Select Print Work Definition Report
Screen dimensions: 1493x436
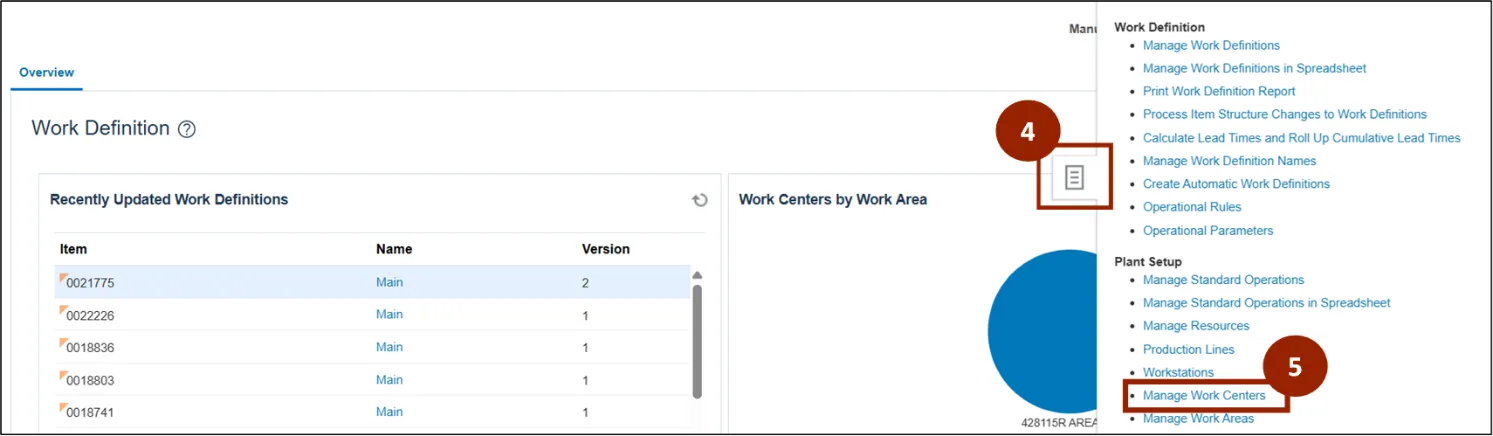[1219, 91]
